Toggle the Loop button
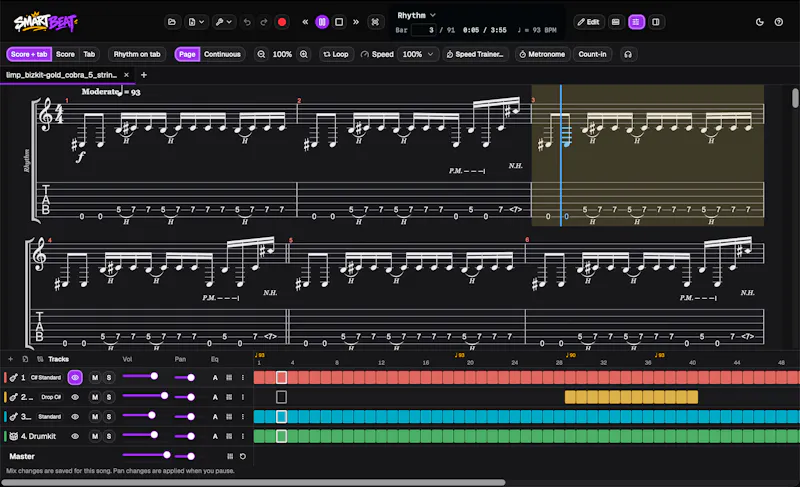Screen dimensions: 800x487 click(x=336, y=54)
